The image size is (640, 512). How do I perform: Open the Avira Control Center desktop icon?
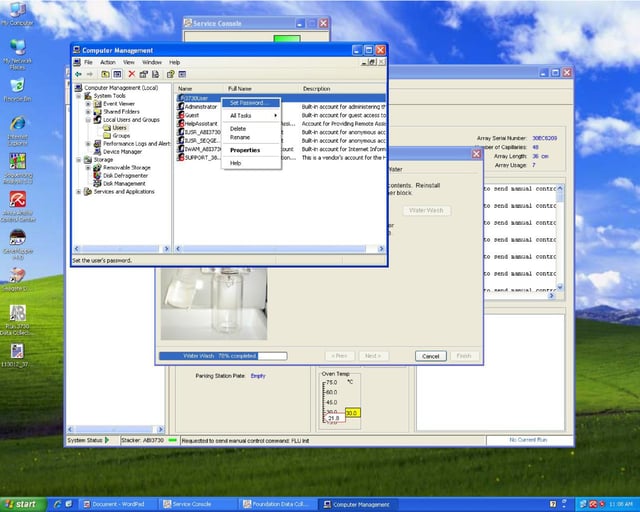coord(18,206)
